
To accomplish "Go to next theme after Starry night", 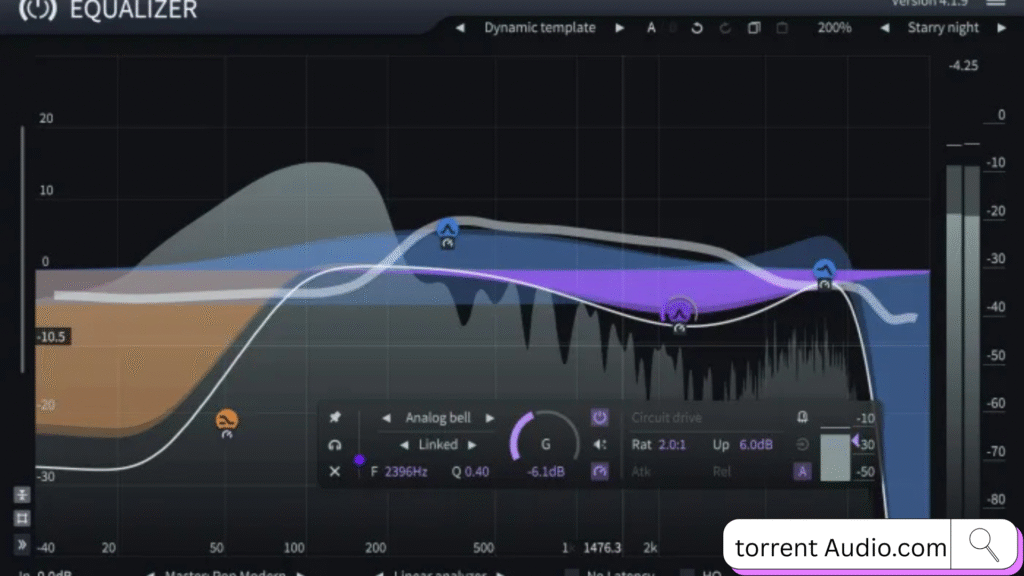I will pyautogui.click(x=1001, y=28).
